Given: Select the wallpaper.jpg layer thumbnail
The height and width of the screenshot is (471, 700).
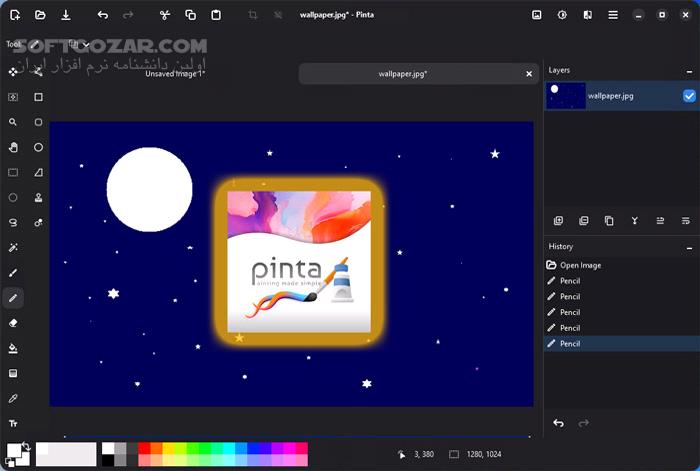Looking at the screenshot, I should [x=566, y=96].
